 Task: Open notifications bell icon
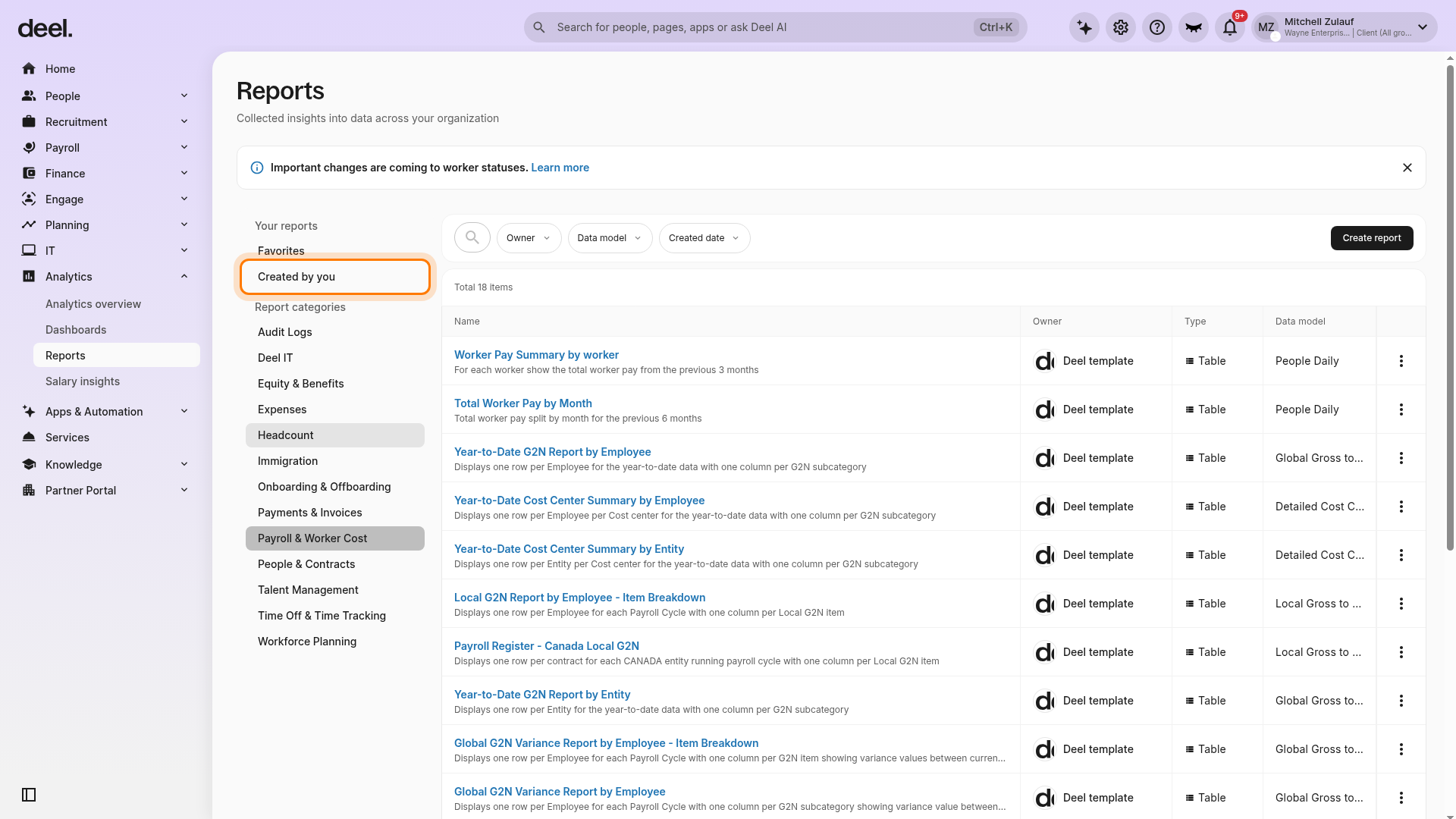[1230, 27]
